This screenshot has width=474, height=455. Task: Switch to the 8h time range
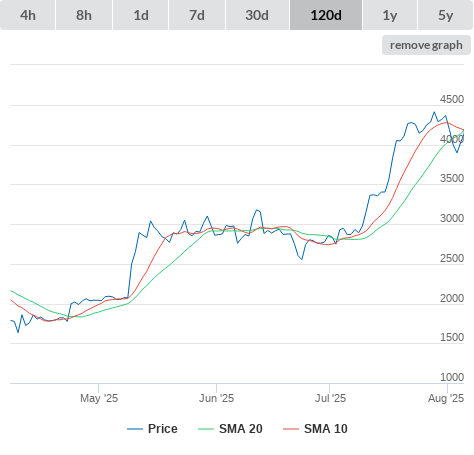84,15
